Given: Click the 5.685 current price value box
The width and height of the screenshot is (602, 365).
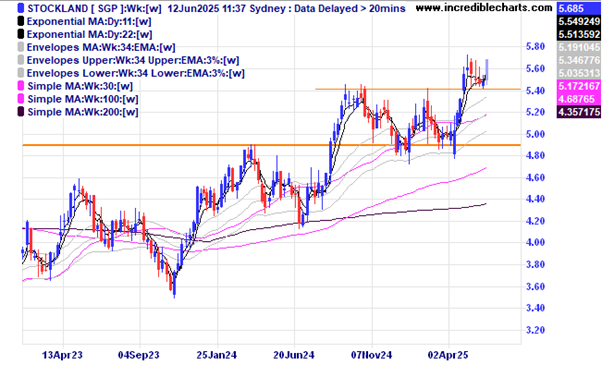Looking at the screenshot, I should (579, 8).
